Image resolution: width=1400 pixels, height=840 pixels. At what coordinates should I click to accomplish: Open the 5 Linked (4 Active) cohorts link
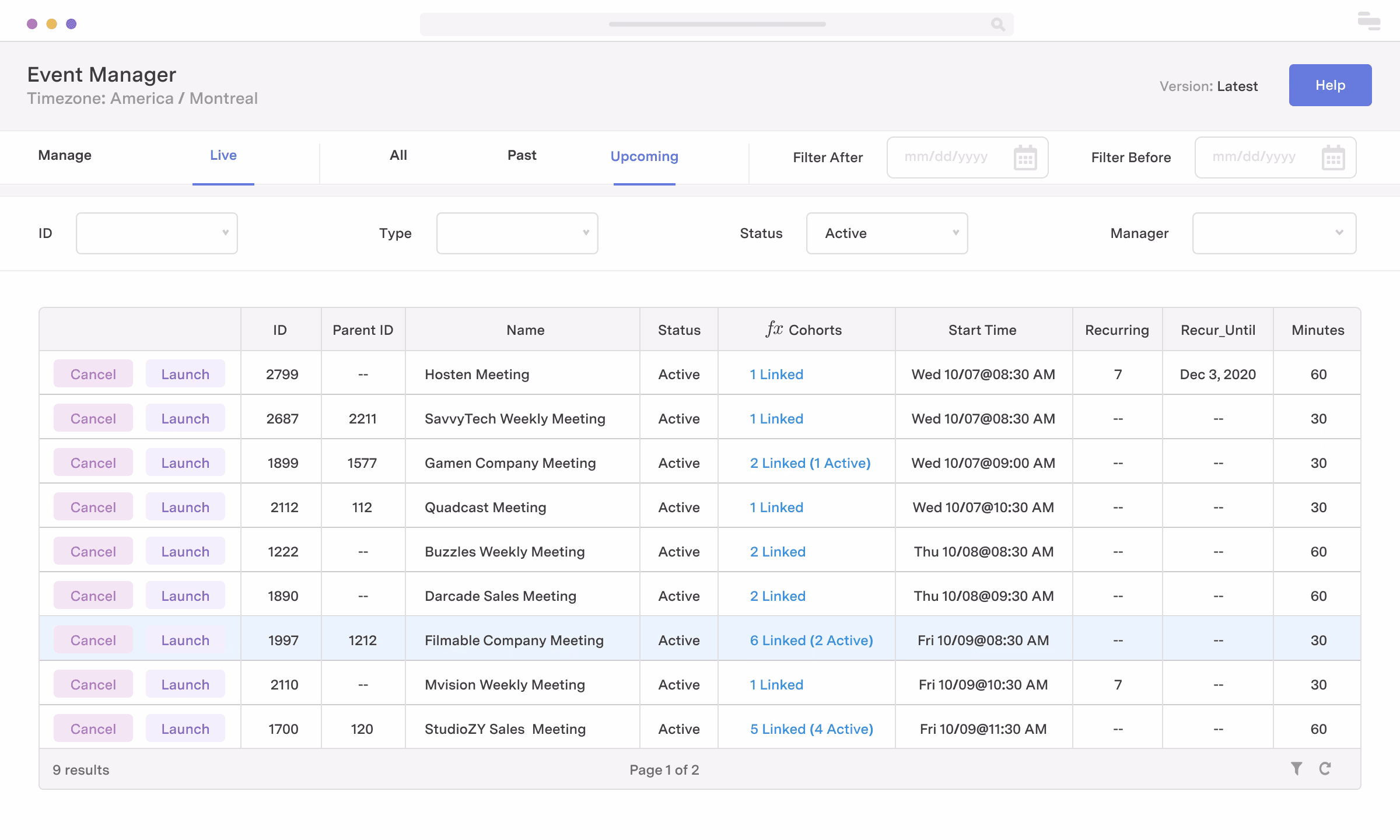click(x=811, y=729)
